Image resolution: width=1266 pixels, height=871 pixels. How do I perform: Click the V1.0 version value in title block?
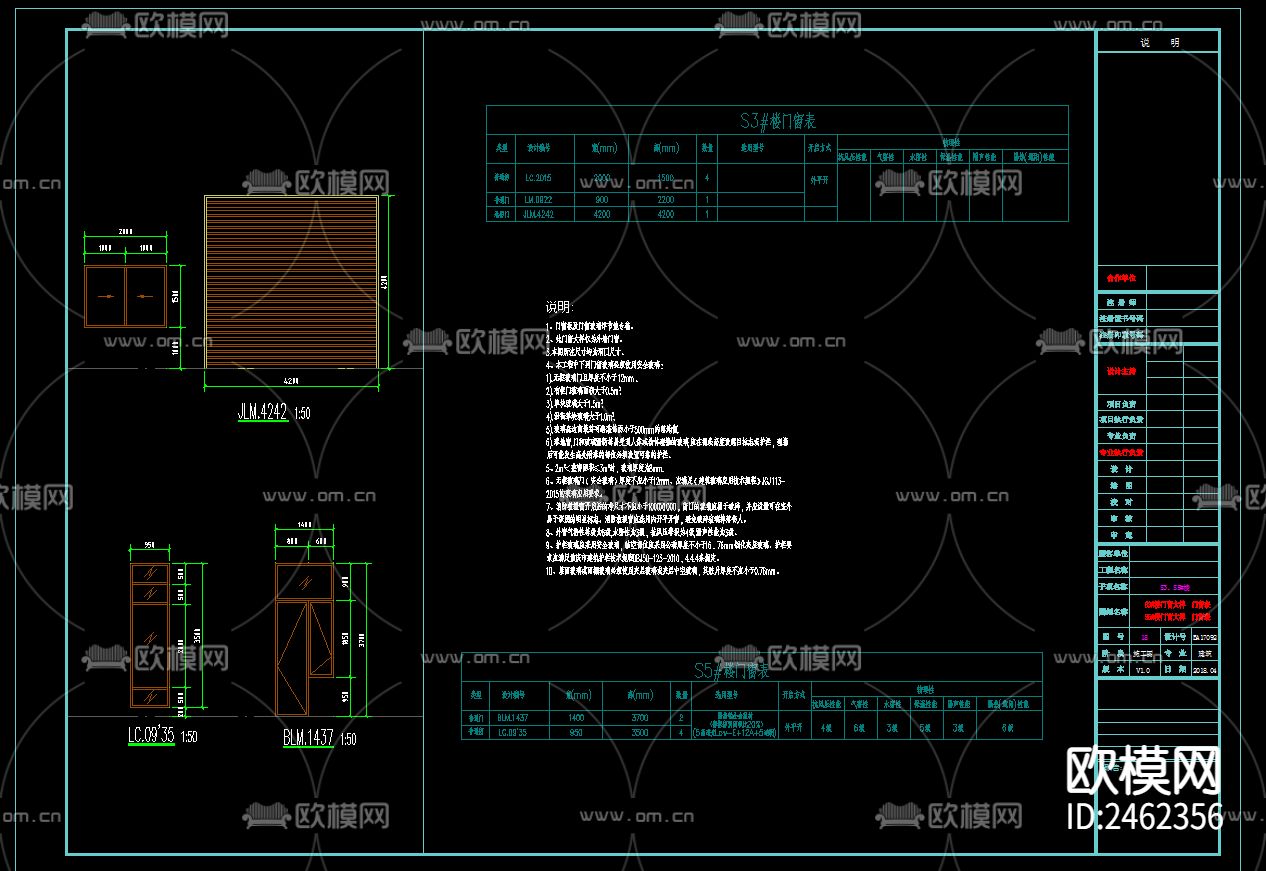1142,670
